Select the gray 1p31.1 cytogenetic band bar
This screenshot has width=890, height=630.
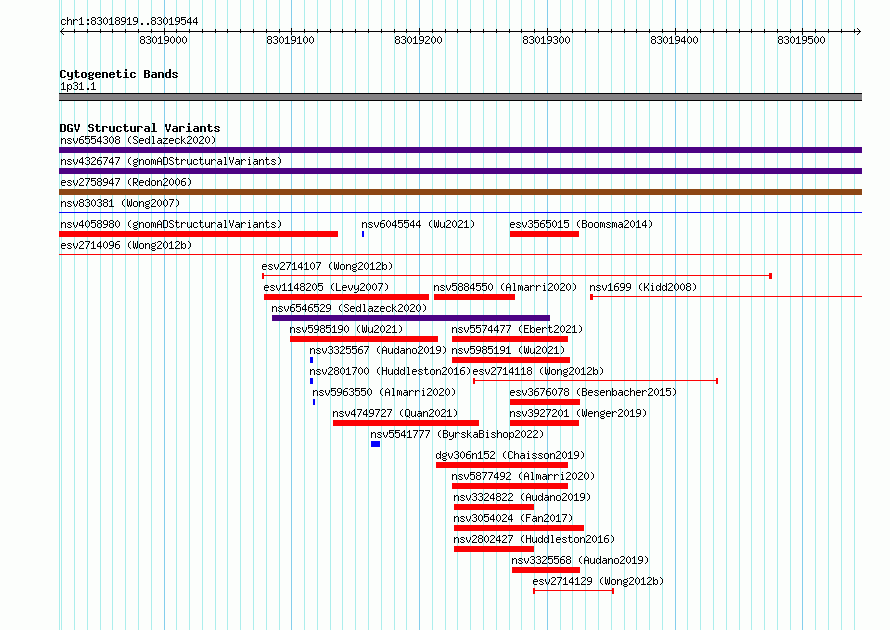(460, 97)
